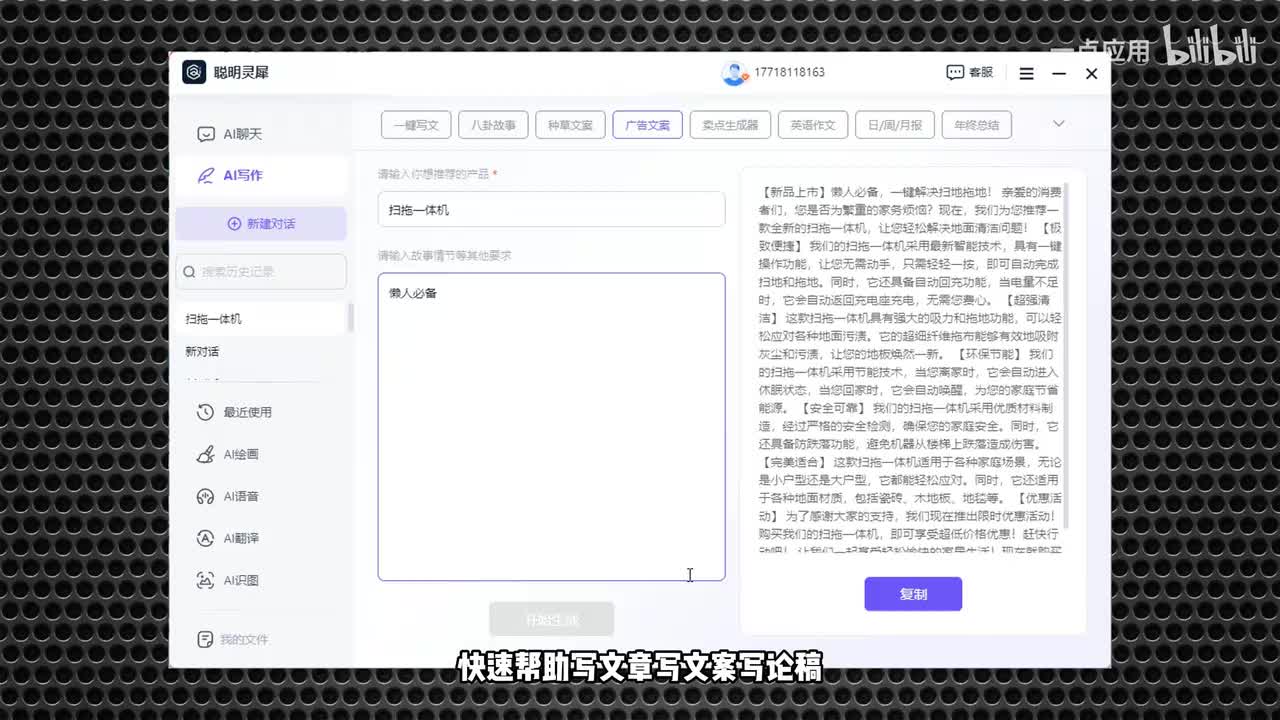
Task: Open the AI识图 image recognition tool
Action: [205, 580]
